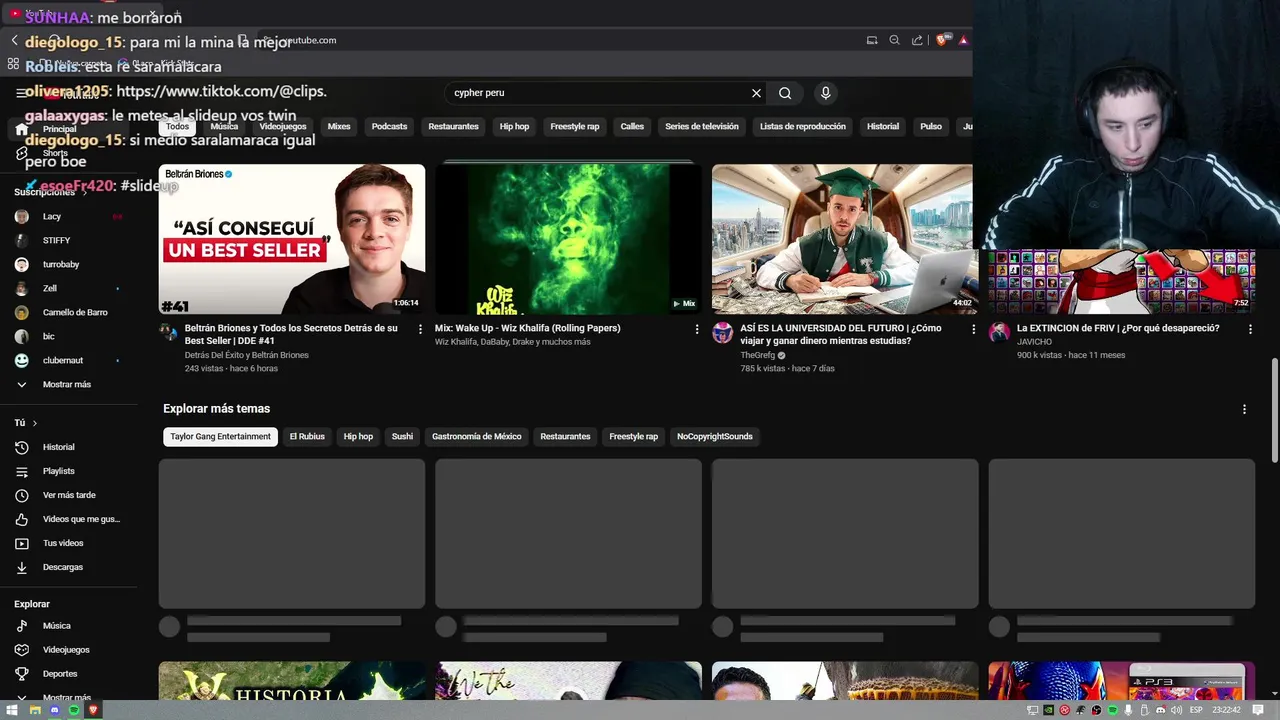Screen dimensions: 1280x720
Task: Click the volume icon in the system tray
Action: [1177, 710]
